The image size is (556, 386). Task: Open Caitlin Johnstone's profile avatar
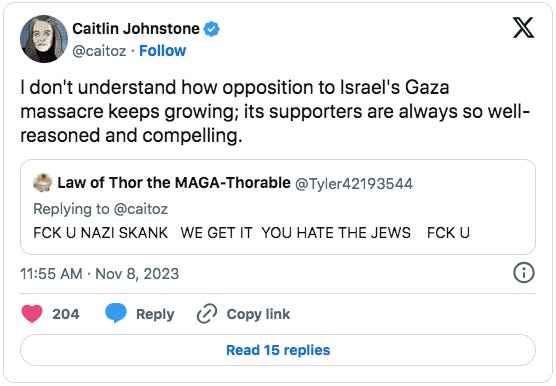coord(44,39)
